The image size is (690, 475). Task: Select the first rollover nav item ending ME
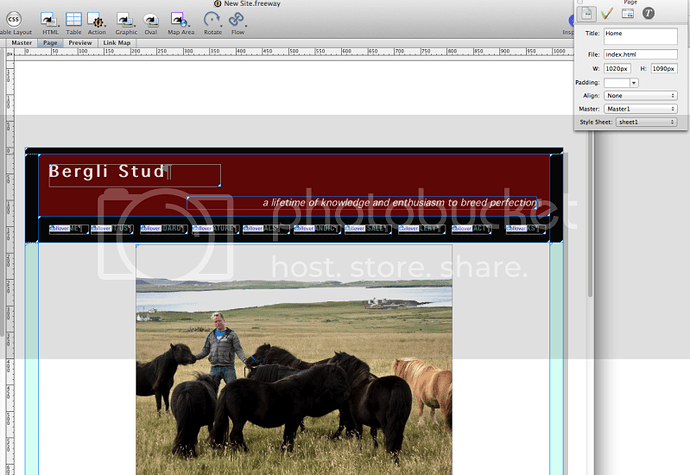coord(68,229)
